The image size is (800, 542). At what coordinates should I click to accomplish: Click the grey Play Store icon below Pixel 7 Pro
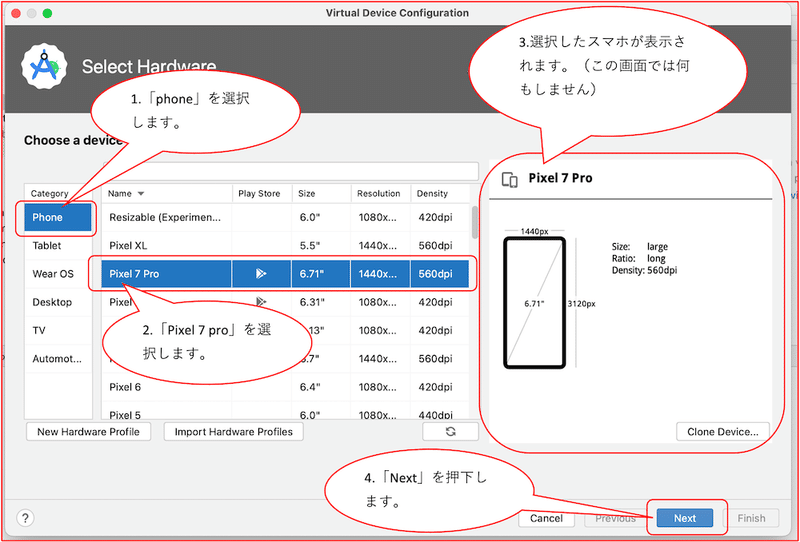pos(261,302)
